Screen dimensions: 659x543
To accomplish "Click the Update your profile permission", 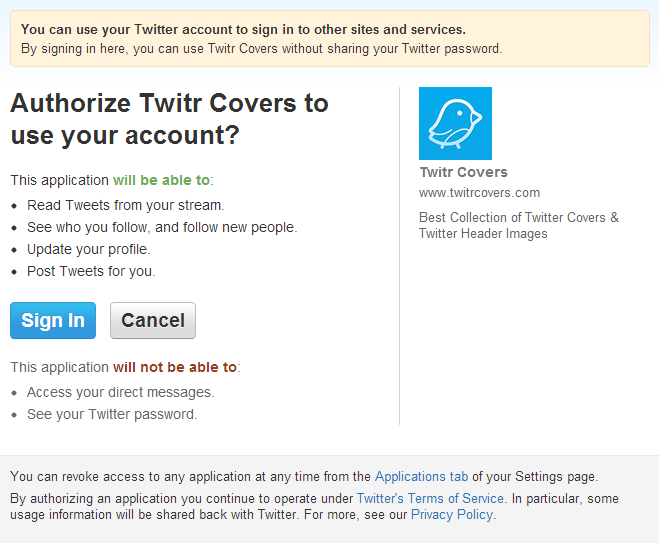I will [x=88, y=249].
